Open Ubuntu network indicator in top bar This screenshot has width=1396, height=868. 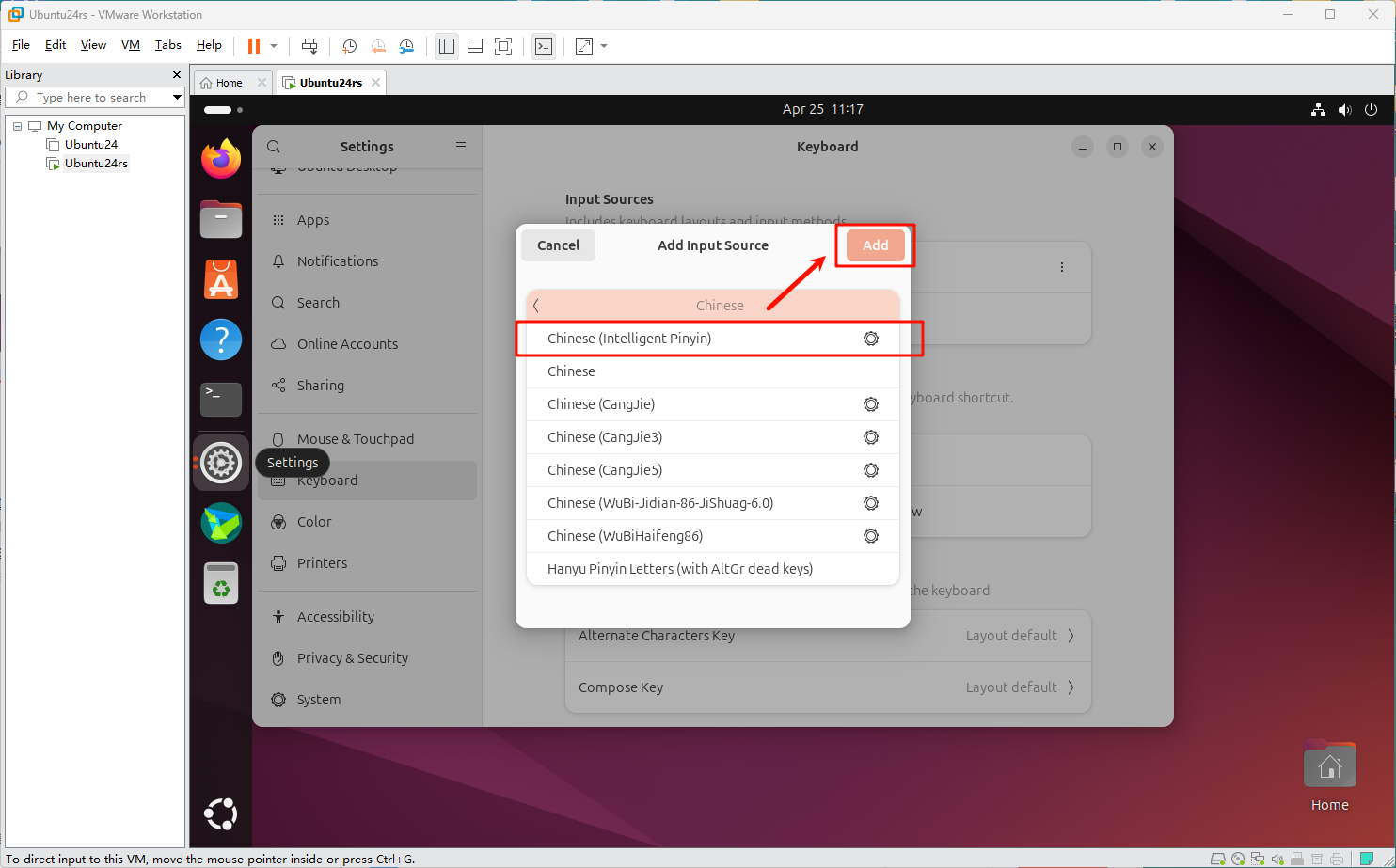1319,110
